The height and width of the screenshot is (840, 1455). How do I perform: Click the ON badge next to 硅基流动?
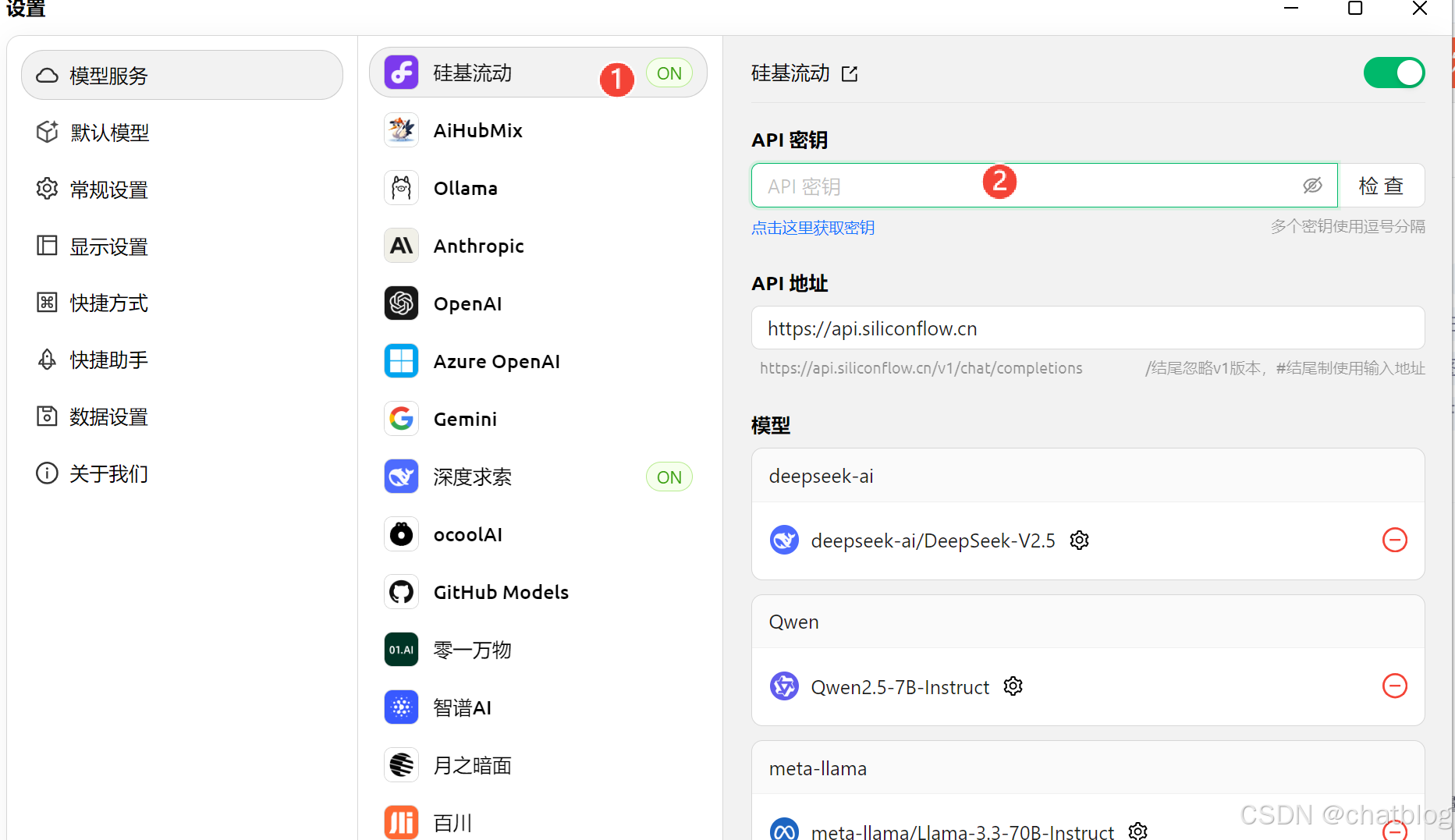click(669, 73)
